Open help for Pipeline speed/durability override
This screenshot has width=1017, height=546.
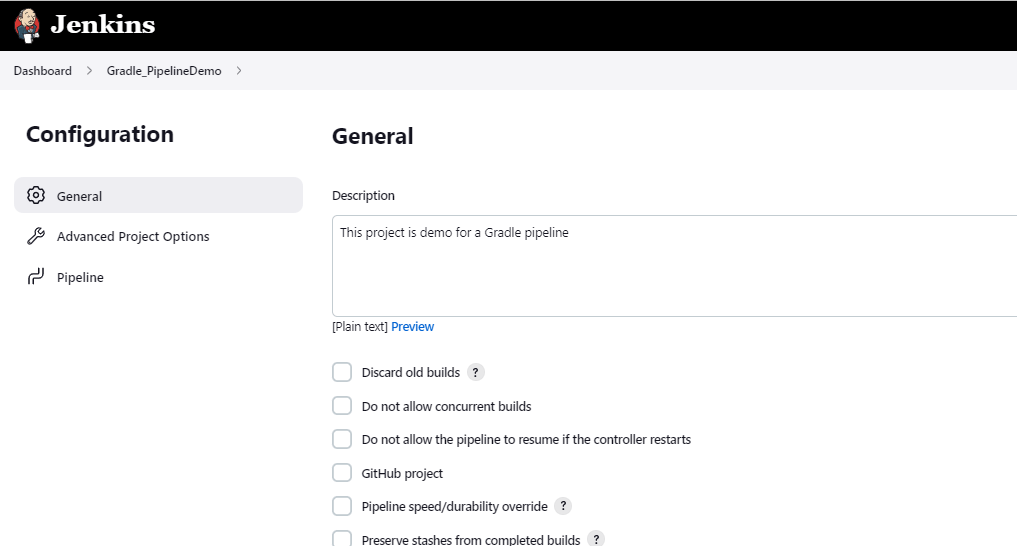(x=563, y=506)
